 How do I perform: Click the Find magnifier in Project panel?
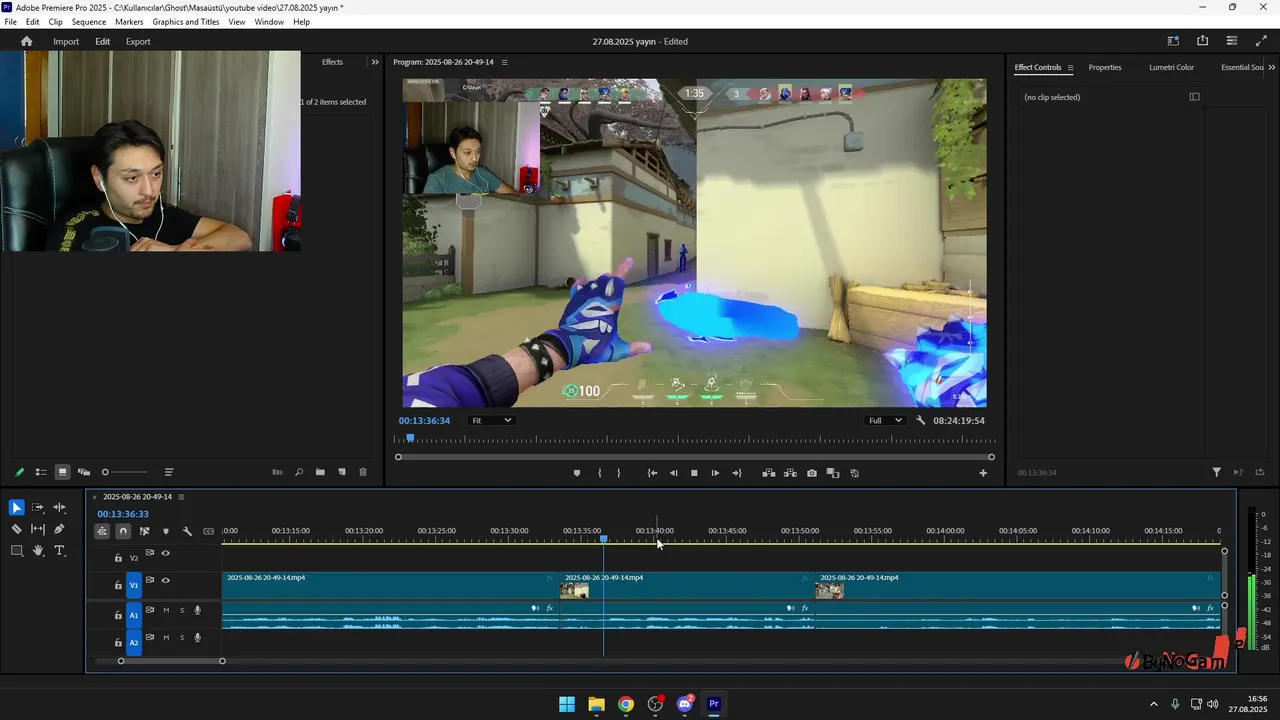(x=299, y=472)
